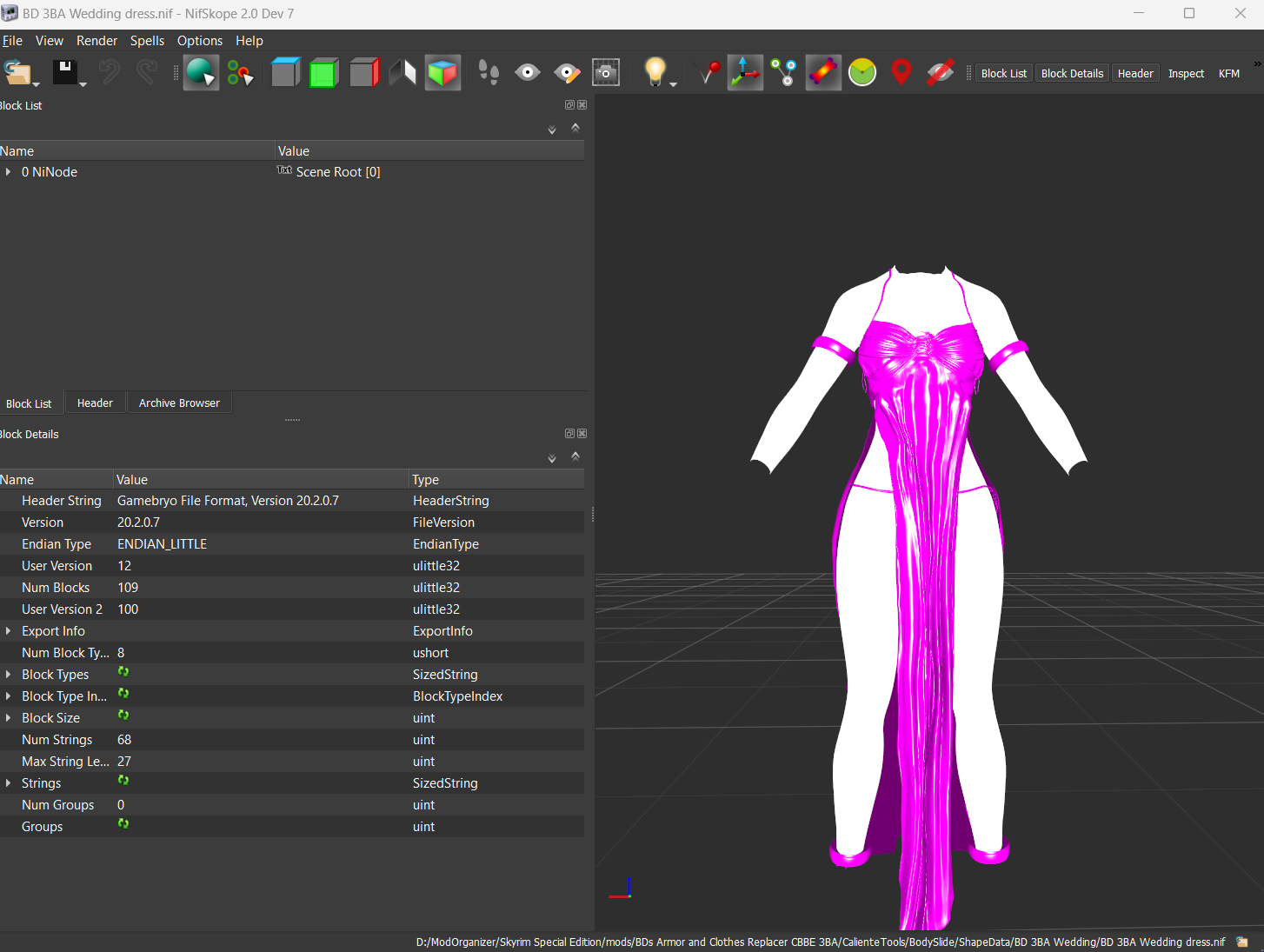Click the Load file folder icon
Screen dimensions: 1264x952
point(17,73)
